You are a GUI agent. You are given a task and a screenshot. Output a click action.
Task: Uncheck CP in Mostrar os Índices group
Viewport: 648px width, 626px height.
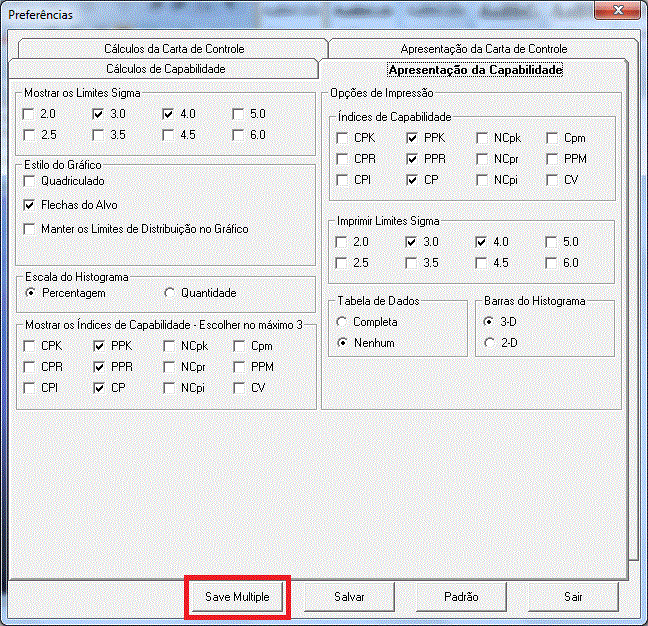point(99,388)
